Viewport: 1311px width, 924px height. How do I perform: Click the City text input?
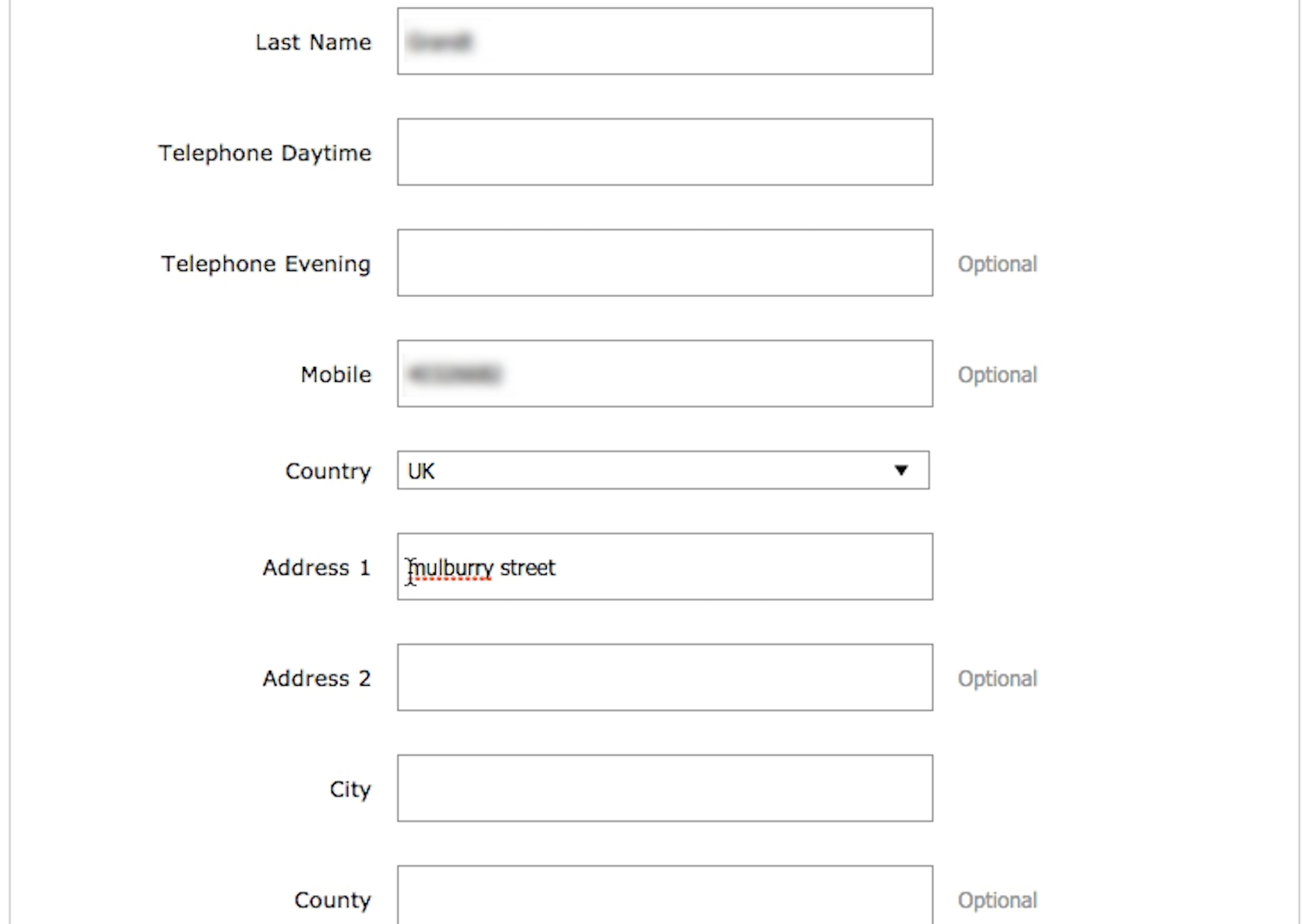click(664, 788)
